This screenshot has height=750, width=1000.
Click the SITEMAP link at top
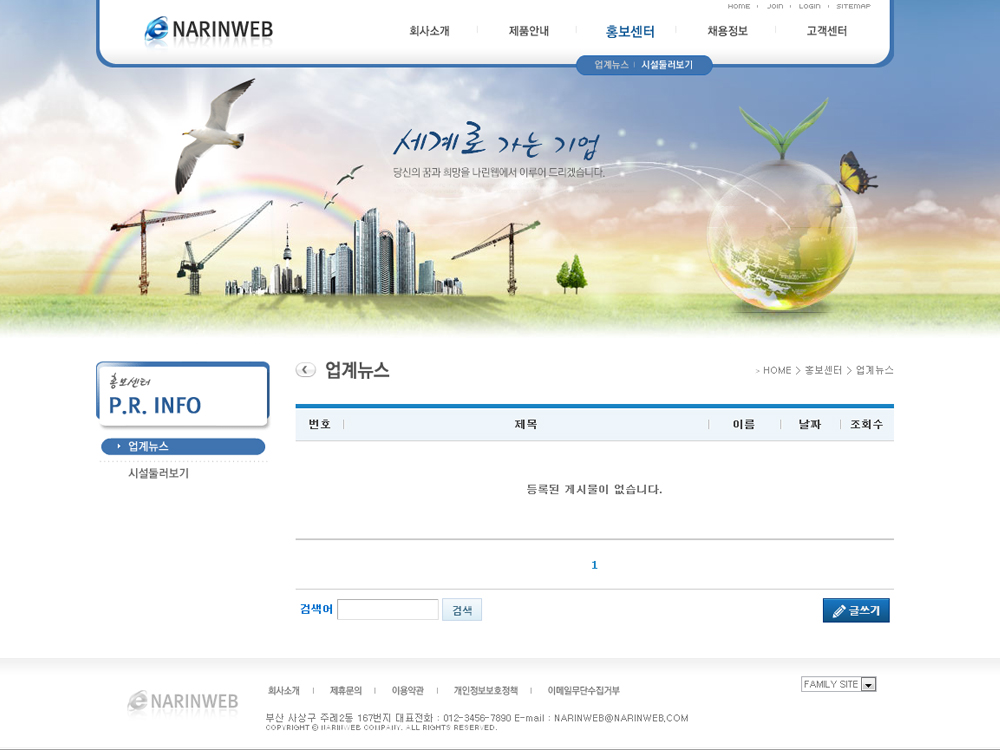coord(853,6)
